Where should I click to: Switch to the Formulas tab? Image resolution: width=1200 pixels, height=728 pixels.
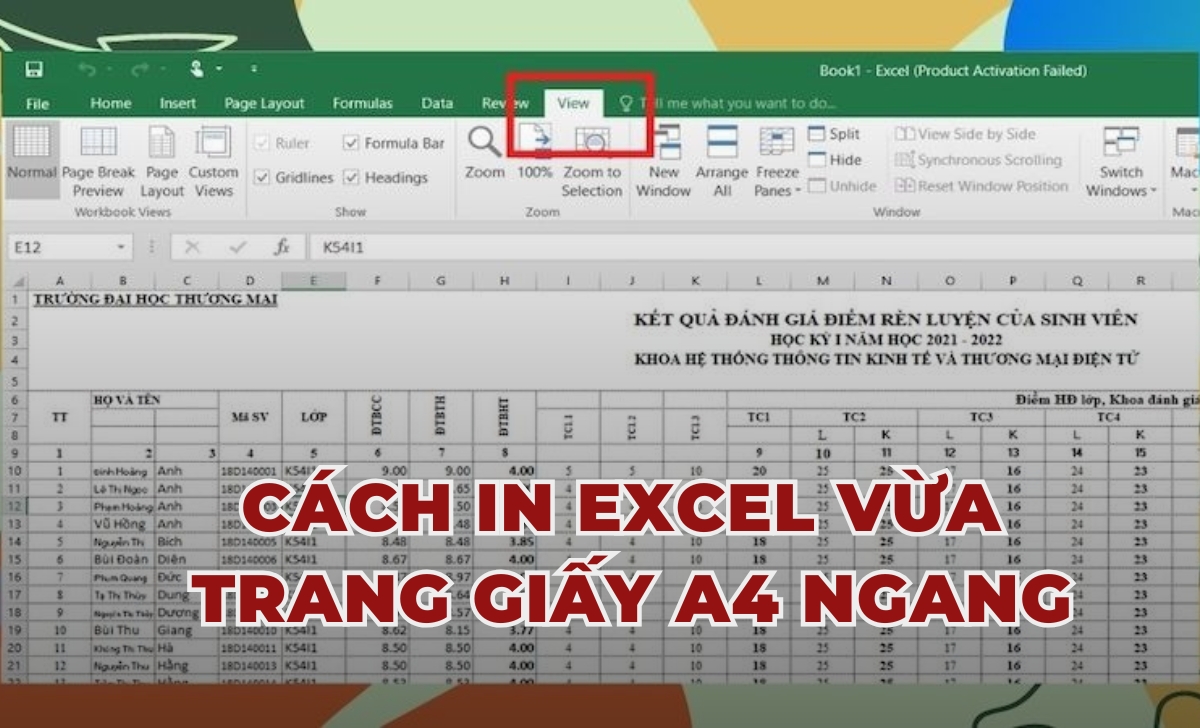point(363,103)
